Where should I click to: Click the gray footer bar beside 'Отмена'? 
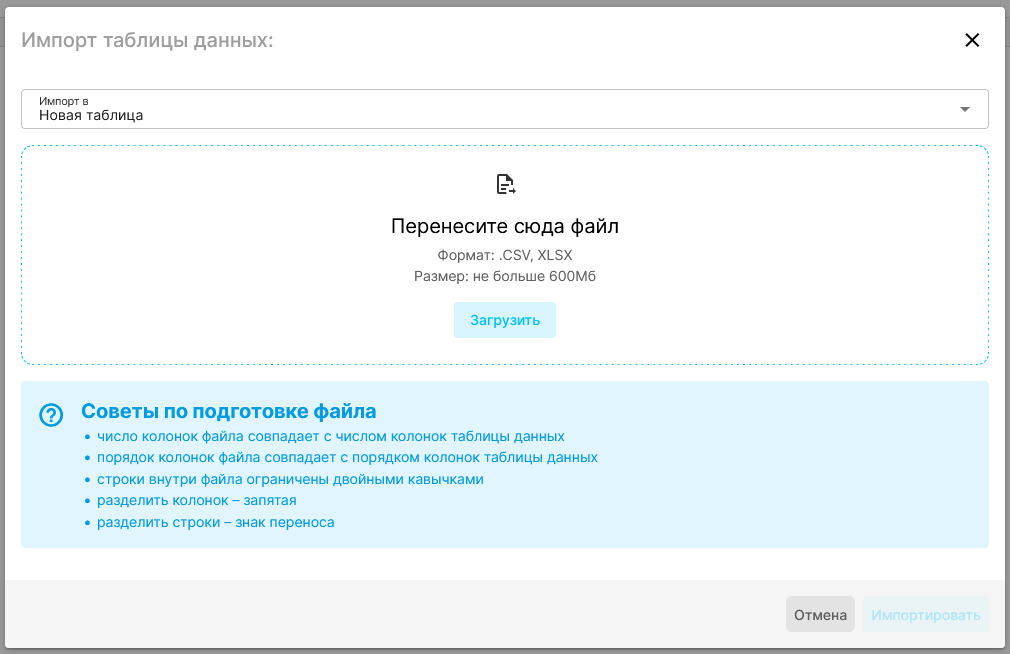click(x=400, y=615)
